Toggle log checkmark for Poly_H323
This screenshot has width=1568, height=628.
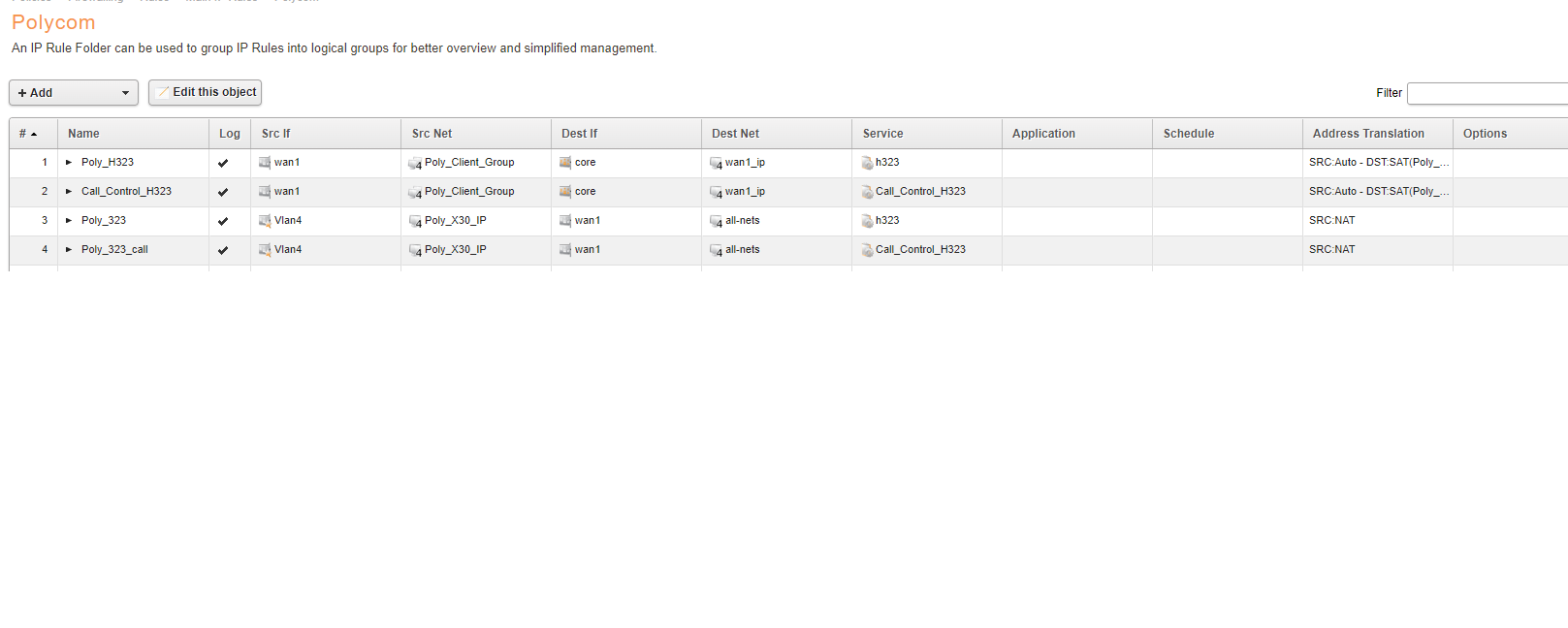click(223, 163)
